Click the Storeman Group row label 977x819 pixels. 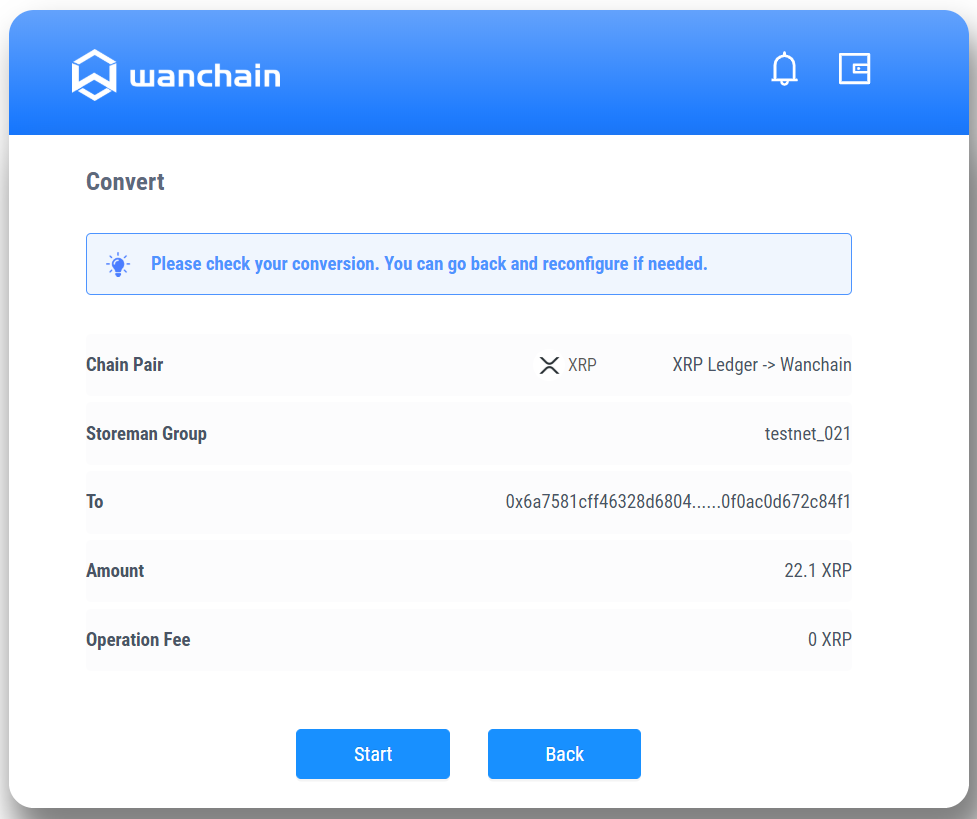point(146,433)
